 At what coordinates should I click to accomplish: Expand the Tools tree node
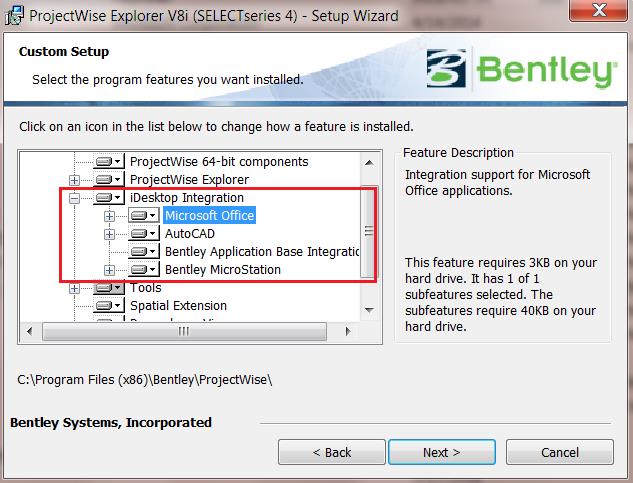tap(74, 288)
